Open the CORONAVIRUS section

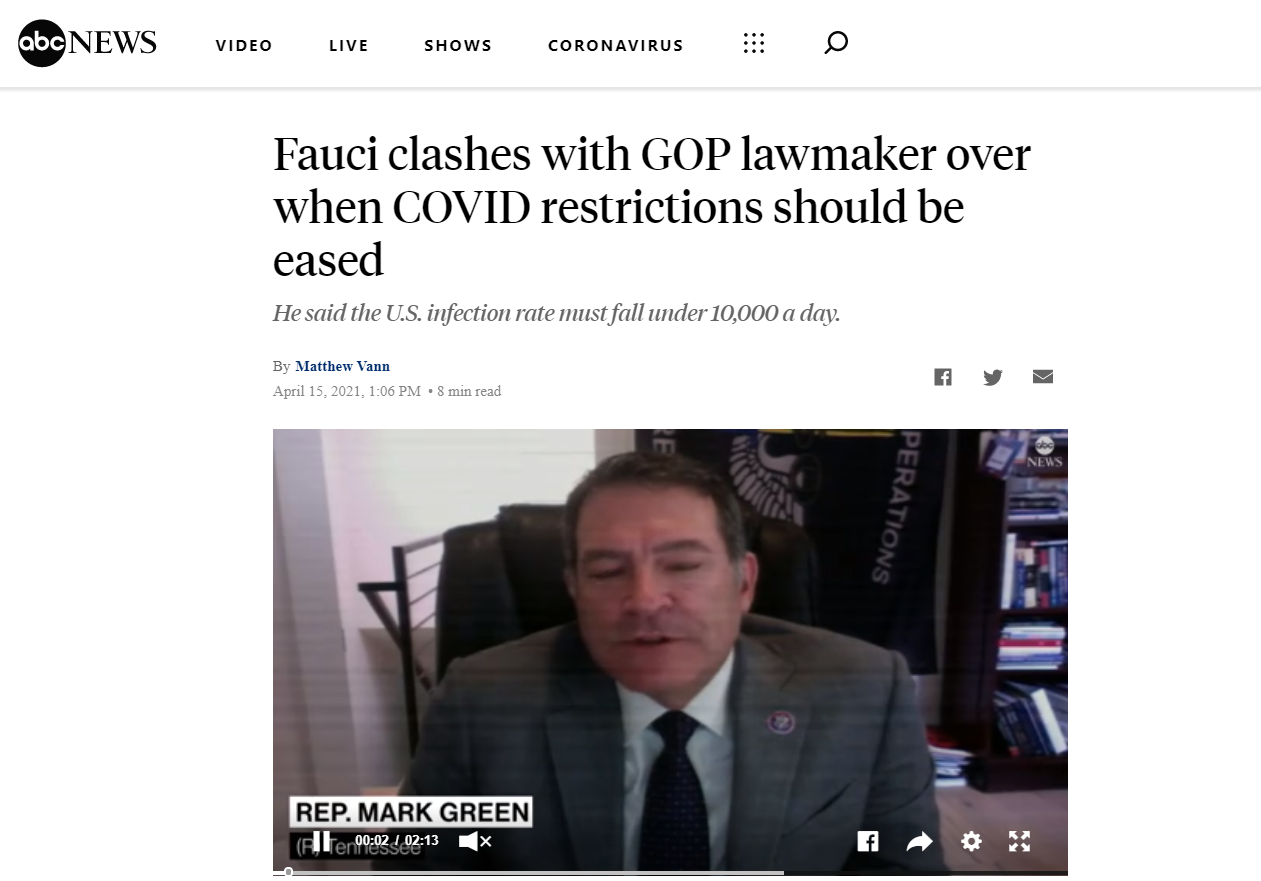616,45
